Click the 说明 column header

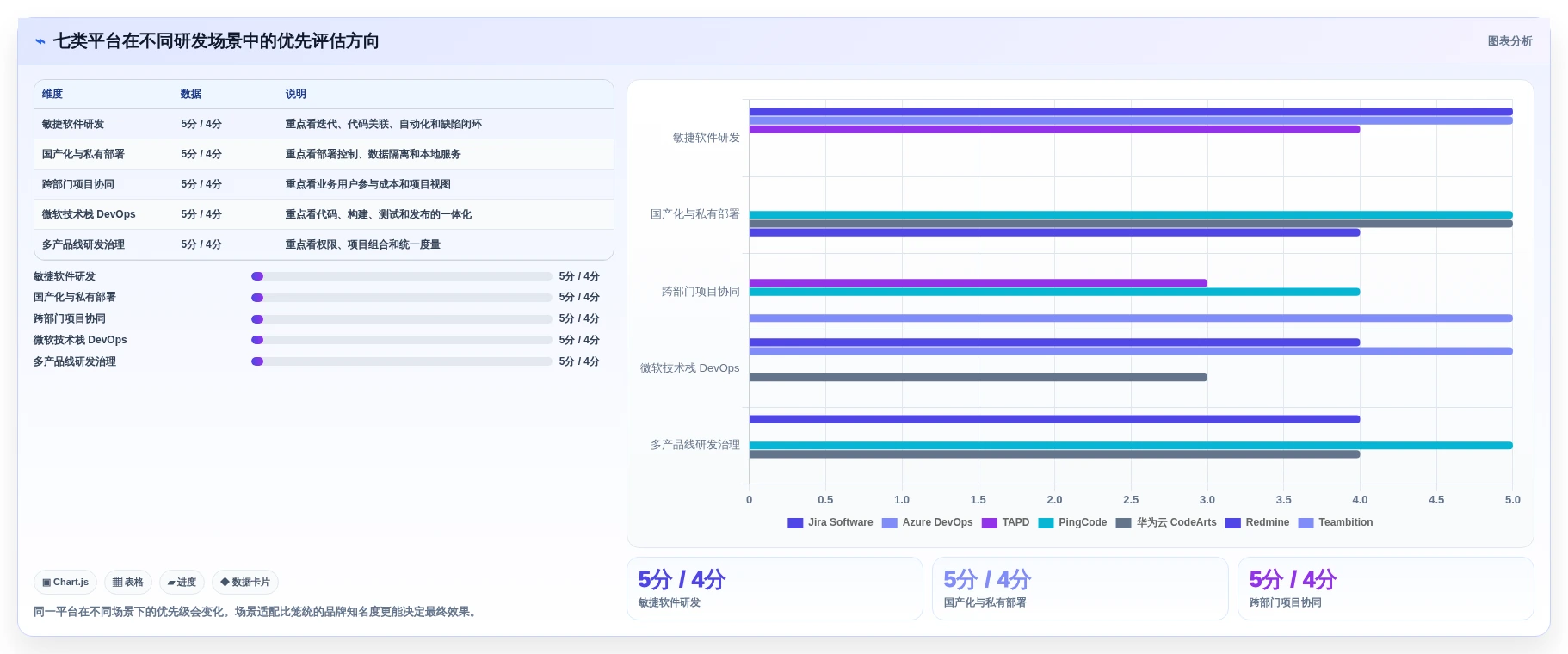(x=295, y=94)
